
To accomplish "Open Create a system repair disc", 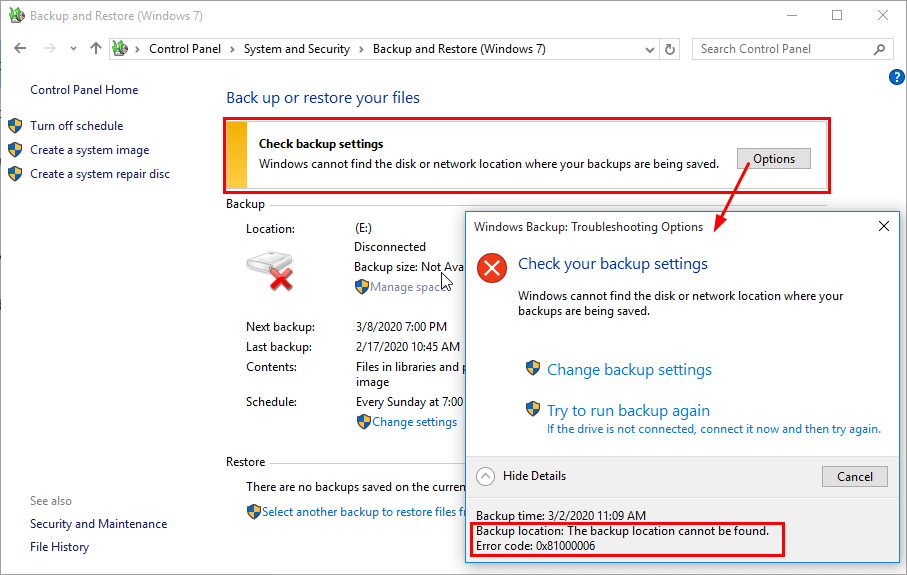I will (100, 174).
